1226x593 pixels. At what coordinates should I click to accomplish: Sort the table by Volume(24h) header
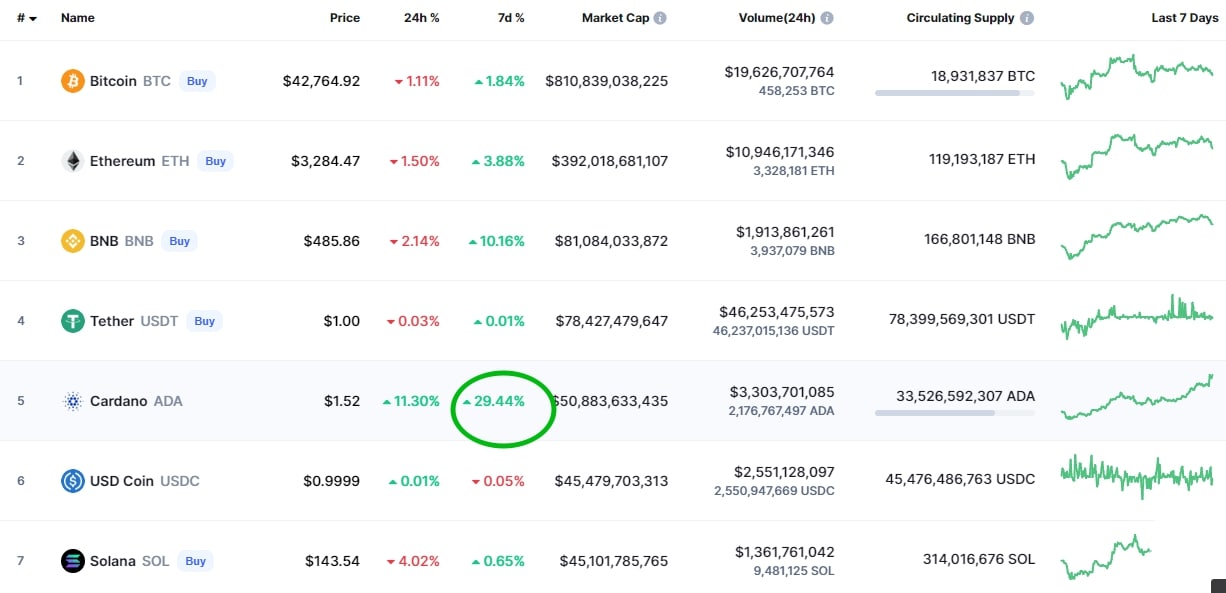(777, 18)
